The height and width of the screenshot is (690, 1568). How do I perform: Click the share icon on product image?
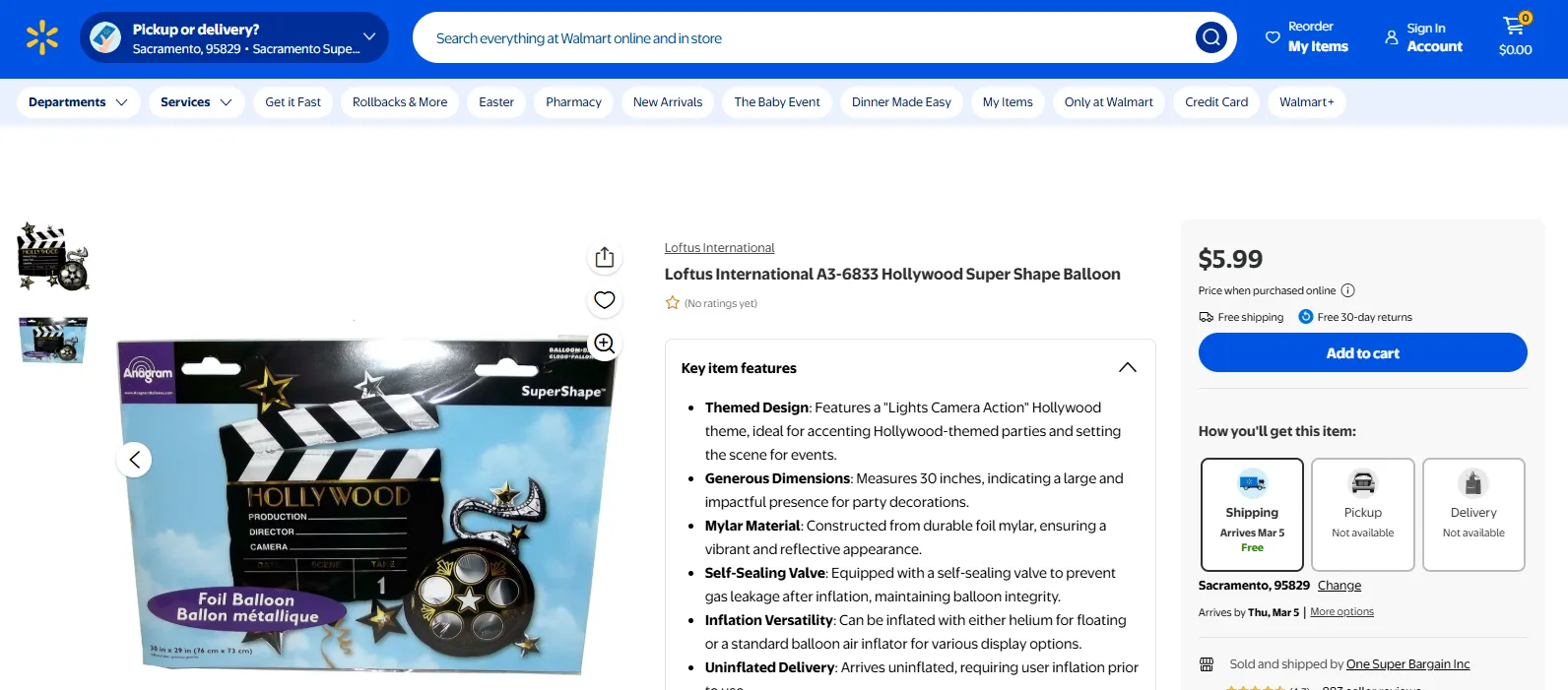click(605, 257)
